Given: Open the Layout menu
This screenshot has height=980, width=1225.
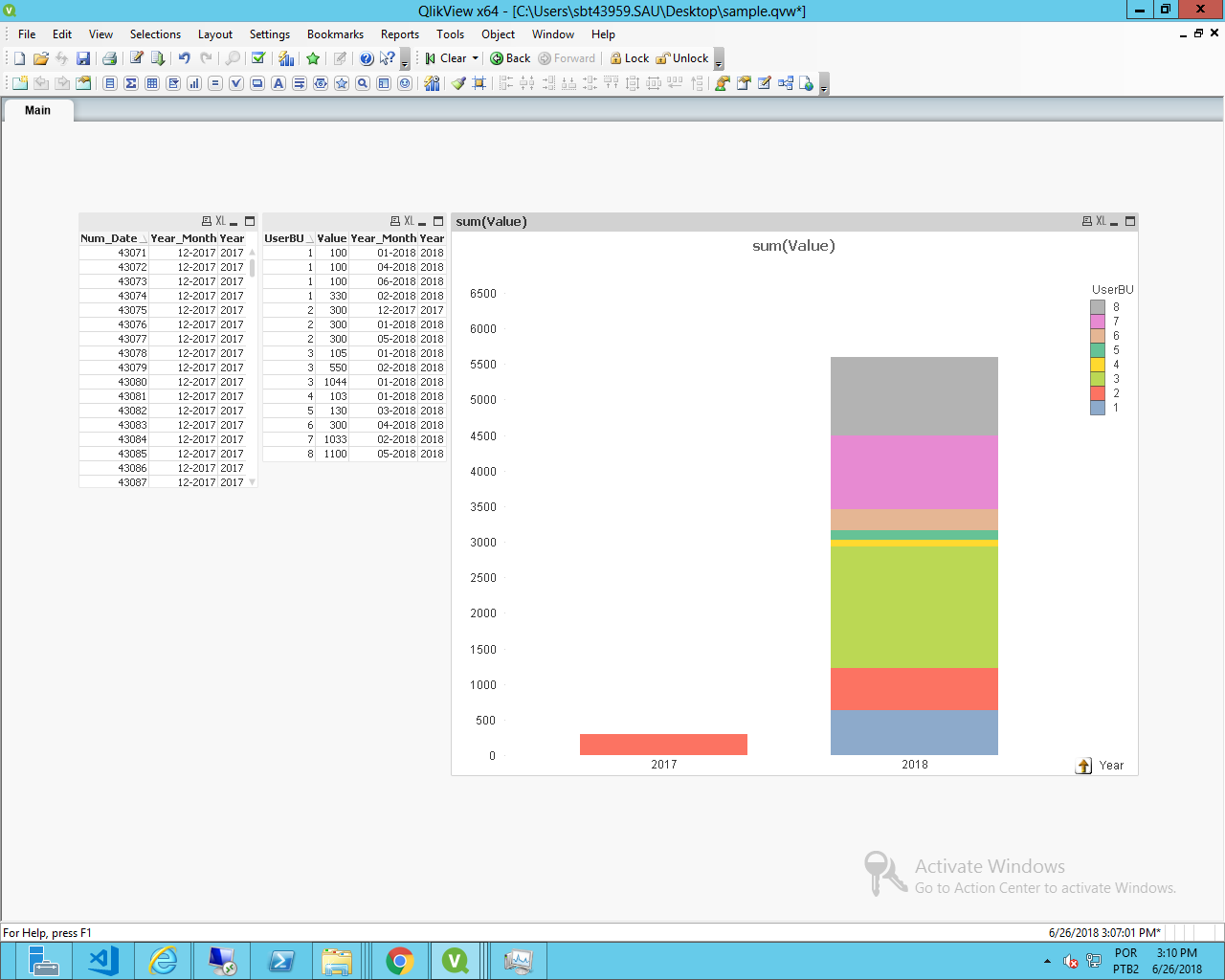Looking at the screenshot, I should pos(215,34).
